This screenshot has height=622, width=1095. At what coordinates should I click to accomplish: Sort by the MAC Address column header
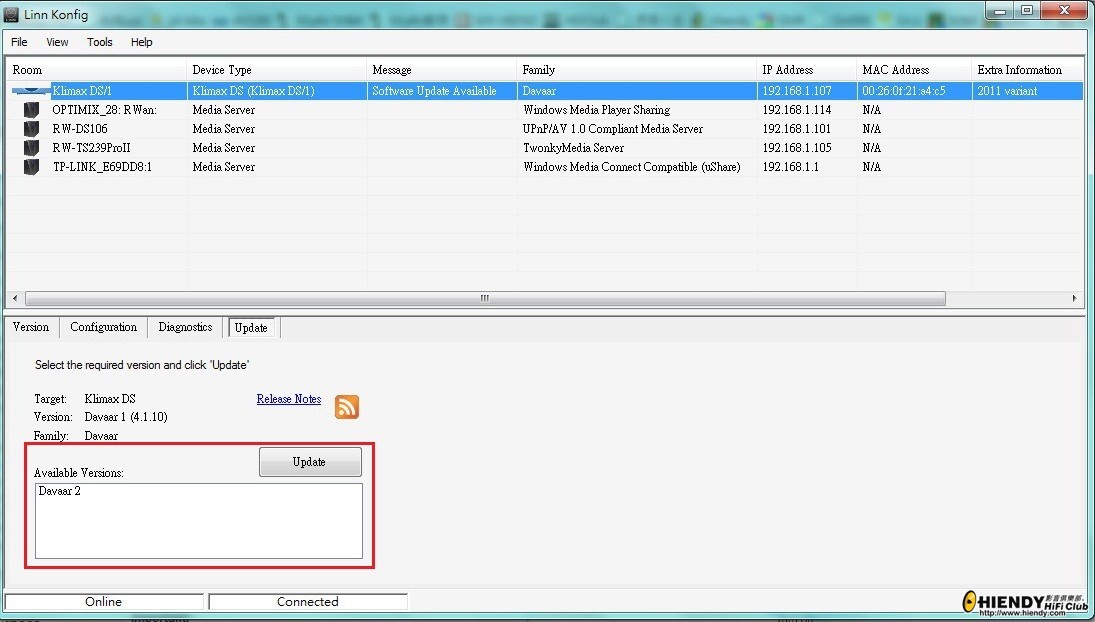(914, 70)
